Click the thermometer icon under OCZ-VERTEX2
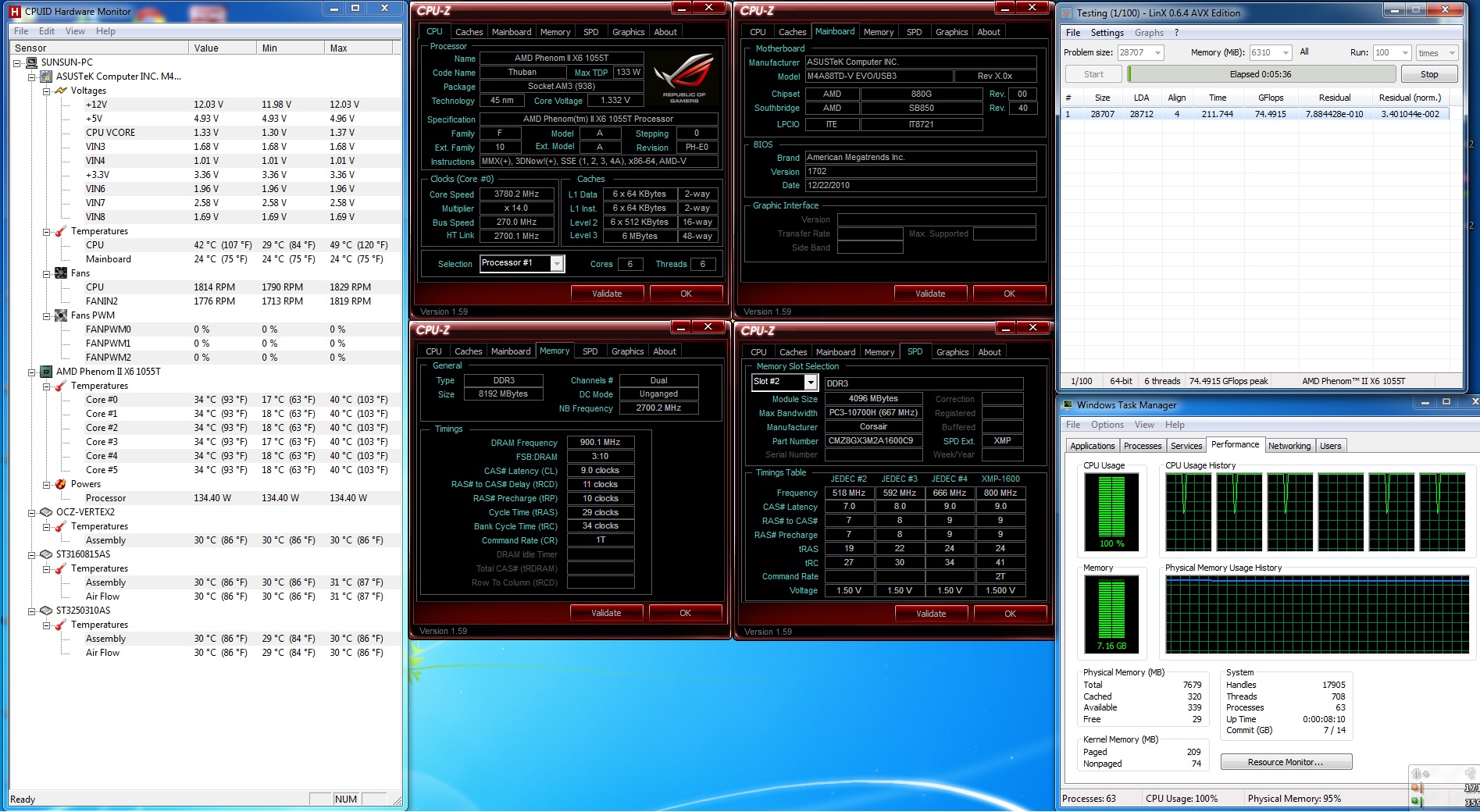The image size is (1480, 812). tap(62, 526)
